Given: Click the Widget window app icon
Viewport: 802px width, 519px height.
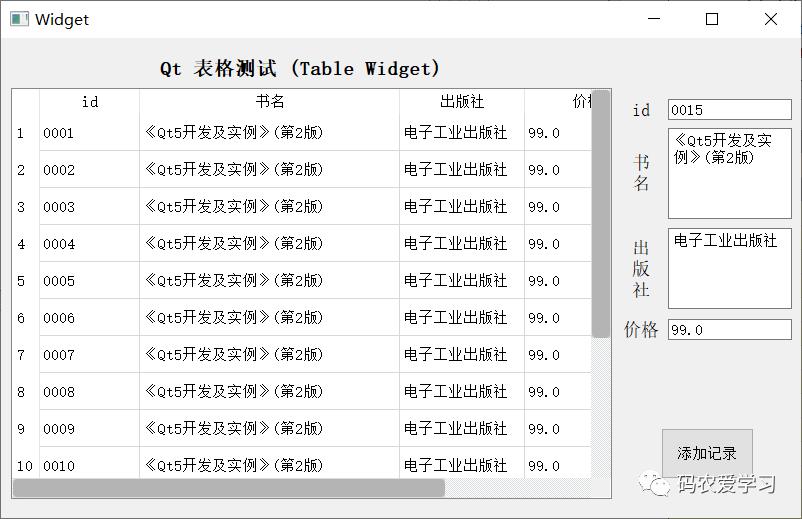Looking at the screenshot, I should [19, 19].
